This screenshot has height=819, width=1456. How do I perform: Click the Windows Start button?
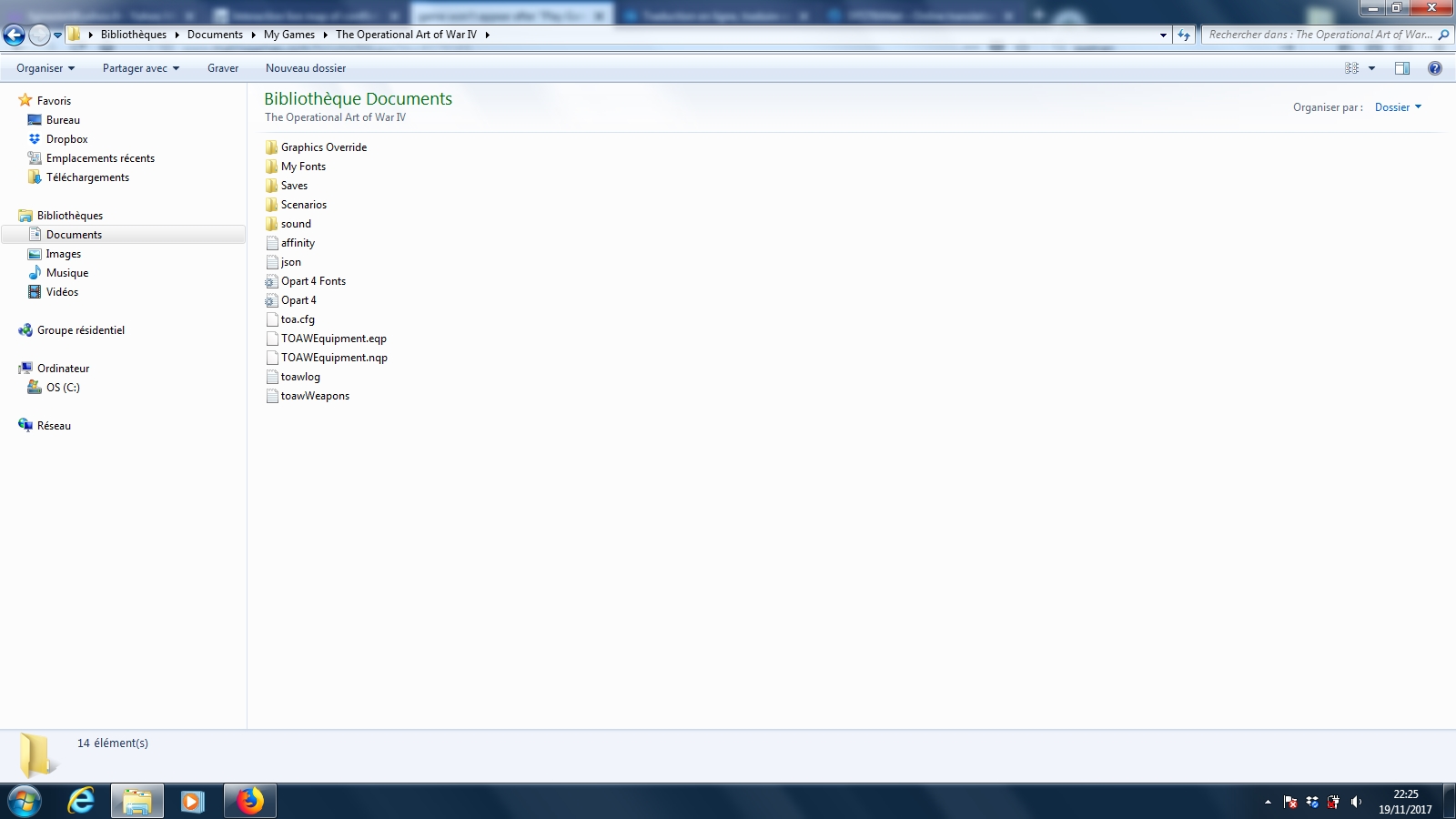point(25,802)
